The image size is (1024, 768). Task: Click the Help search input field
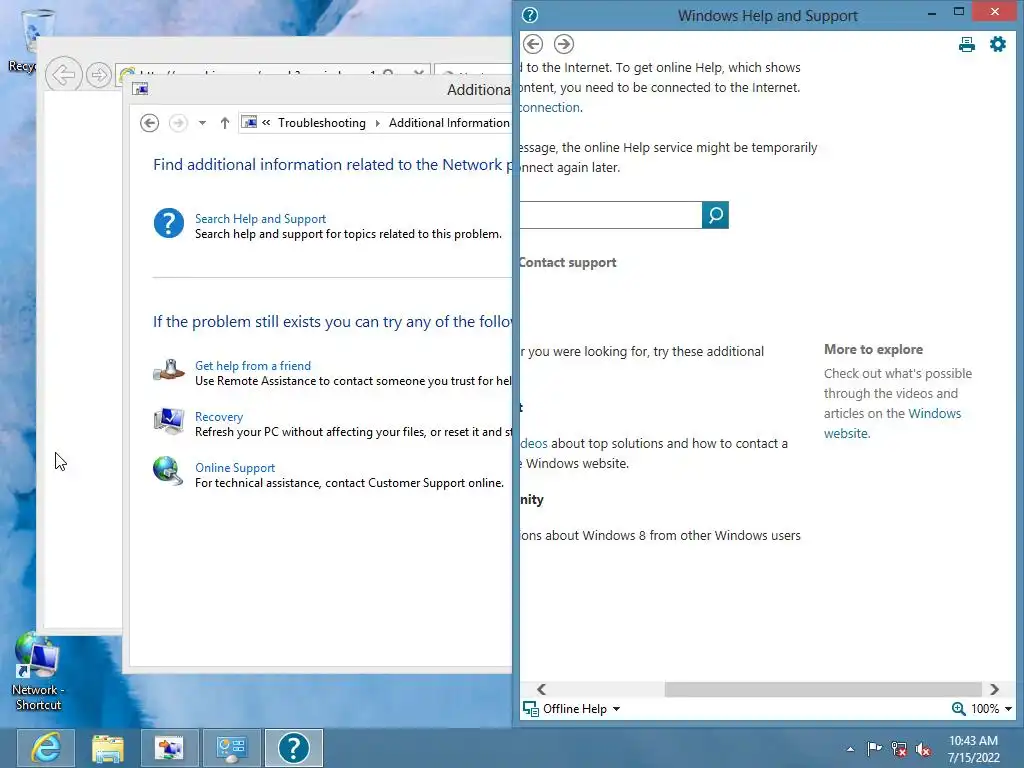tap(611, 215)
